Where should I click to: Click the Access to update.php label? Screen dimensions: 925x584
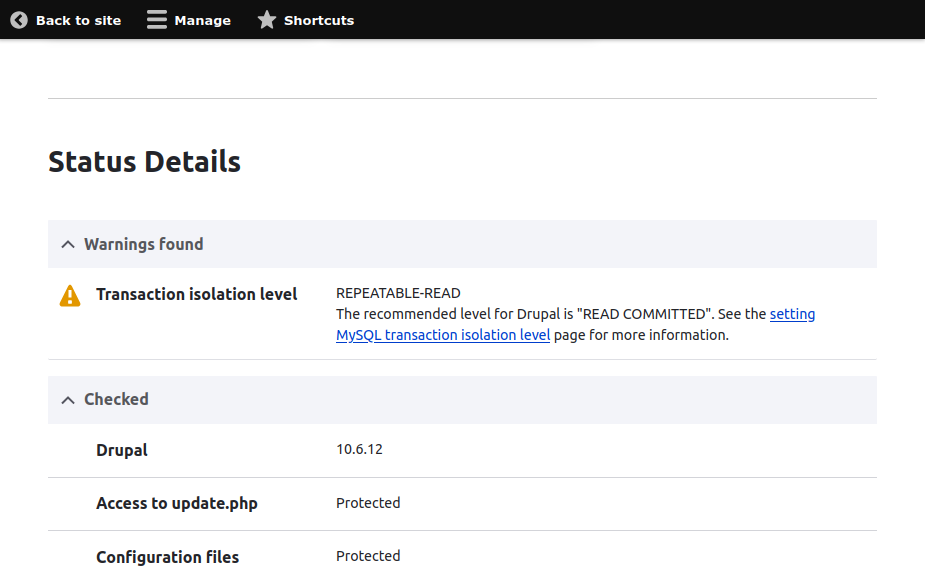177,503
